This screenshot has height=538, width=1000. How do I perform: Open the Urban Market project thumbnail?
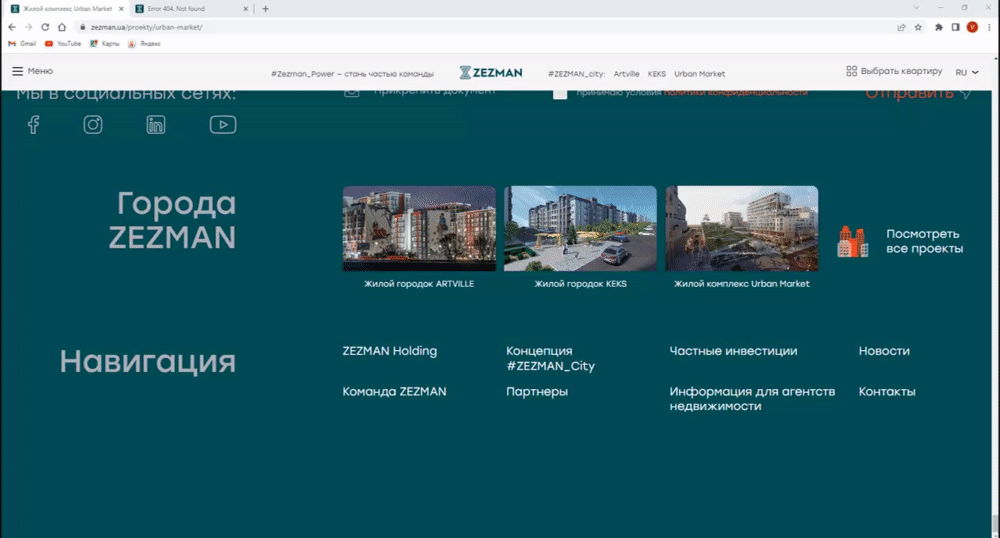pos(742,228)
